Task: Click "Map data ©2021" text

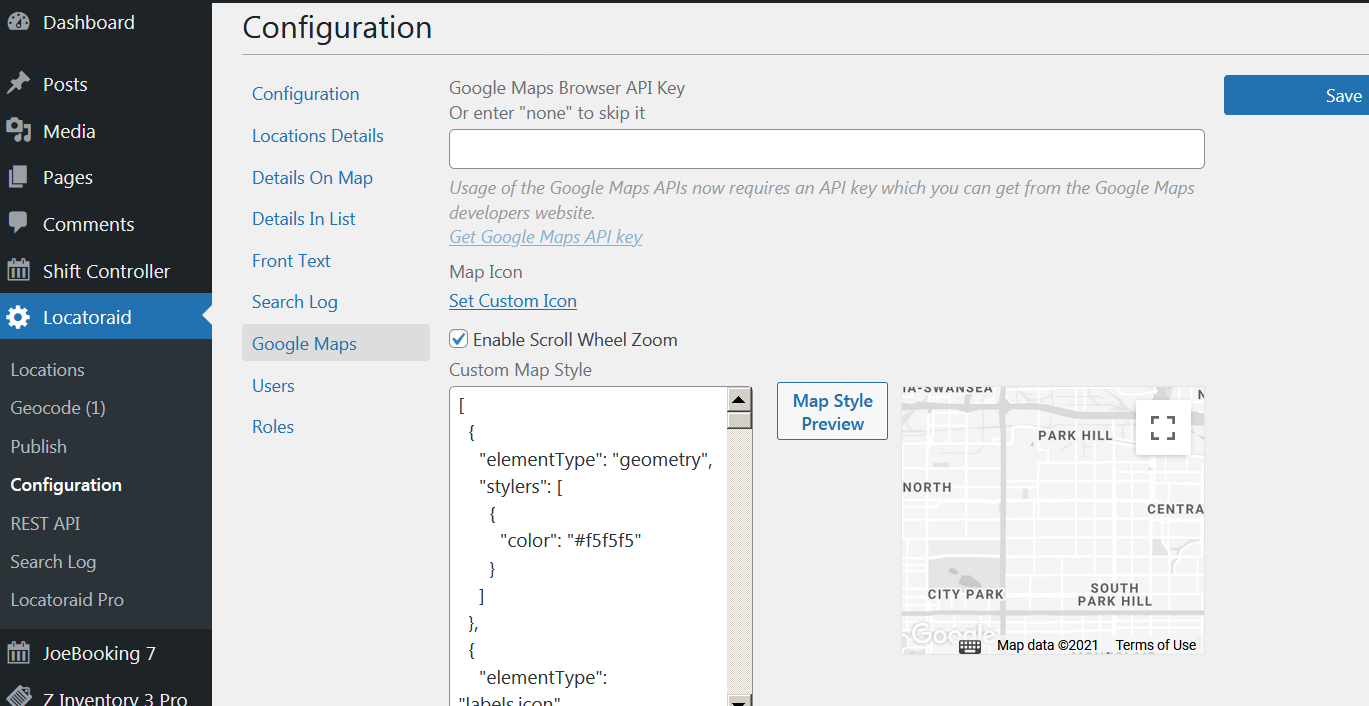Action: (1048, 645)
